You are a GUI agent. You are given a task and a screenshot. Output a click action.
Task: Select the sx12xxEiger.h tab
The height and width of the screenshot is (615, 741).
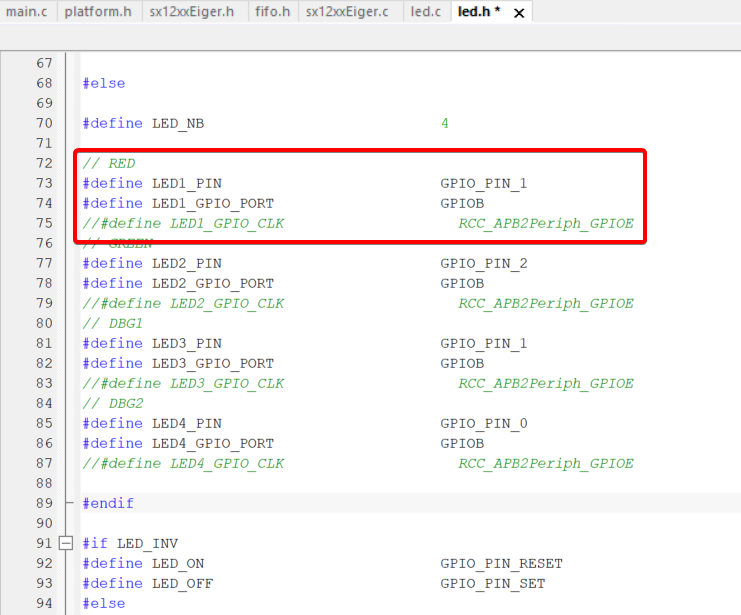pos(192,12)
